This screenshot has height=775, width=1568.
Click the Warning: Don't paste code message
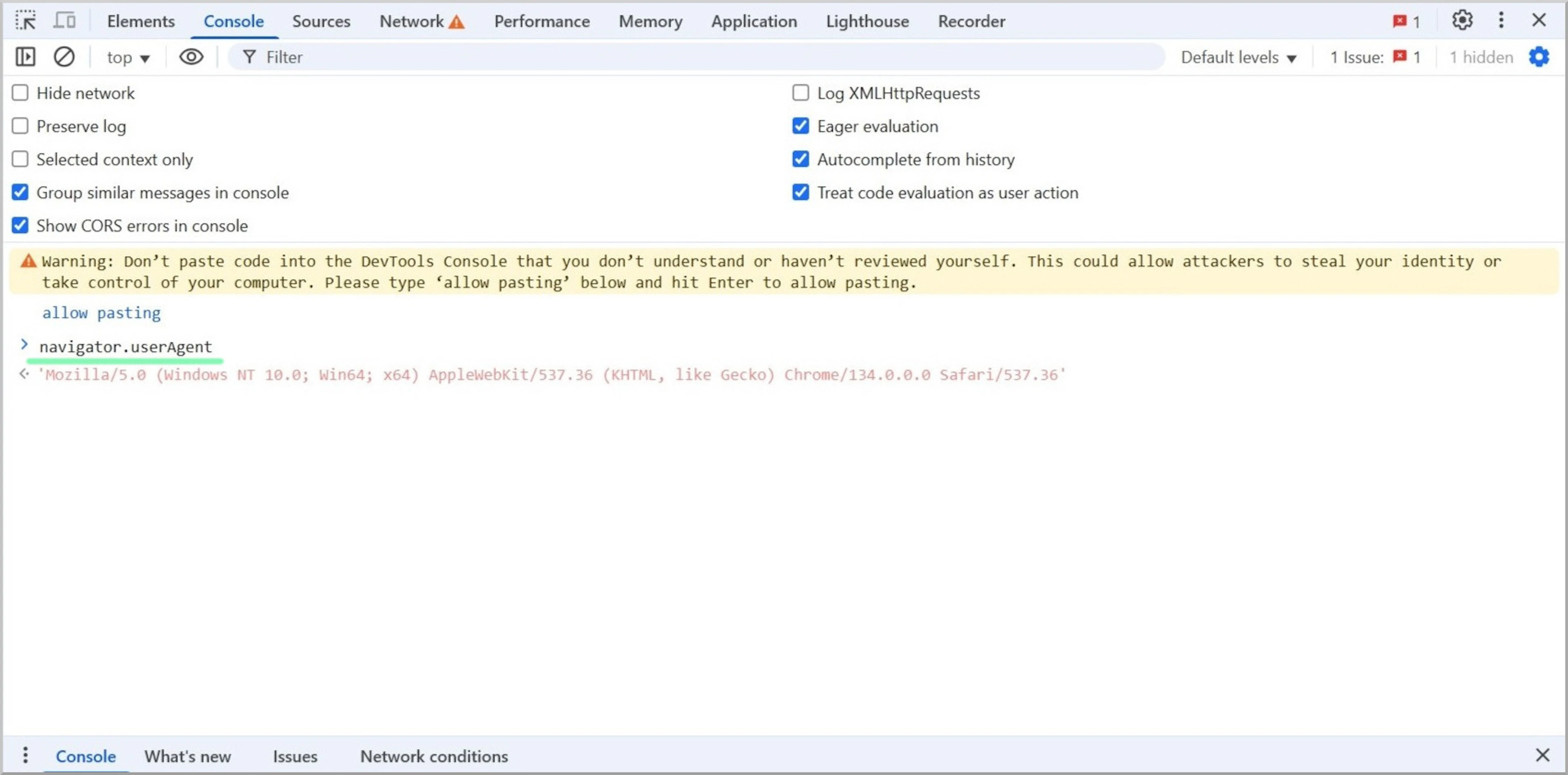(x=784, y=271)
